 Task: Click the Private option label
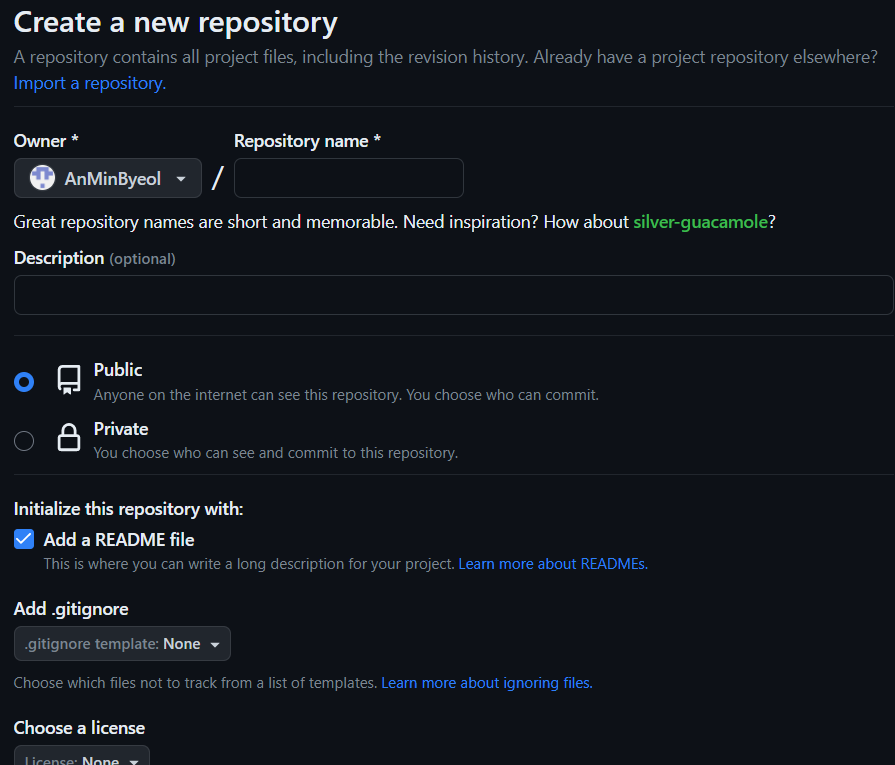[x=121, y=429]
